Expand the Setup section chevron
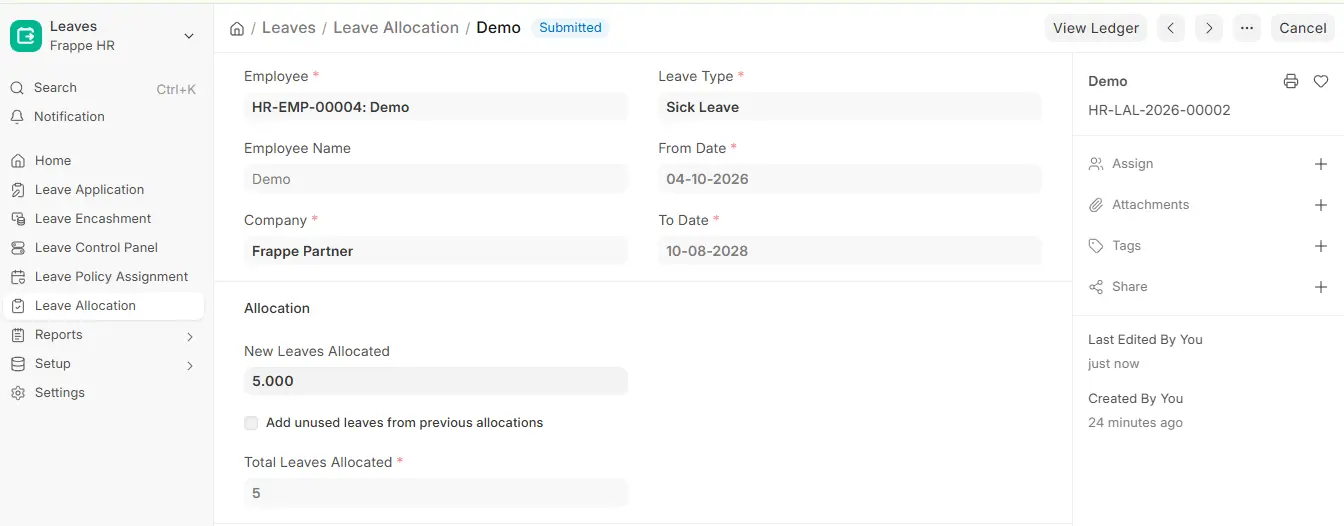The height and width of the screenshot is (526, 1344). point(190,366)
